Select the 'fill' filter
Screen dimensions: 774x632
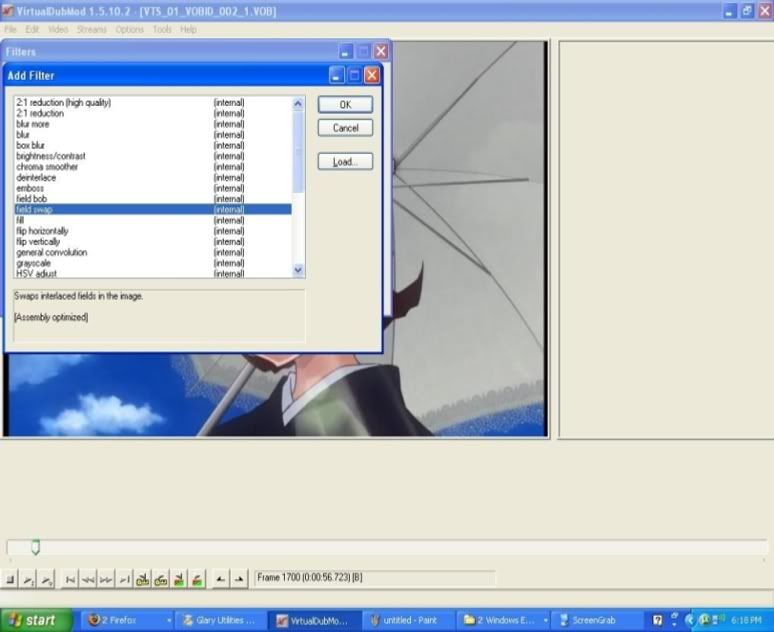coord(153,220)
